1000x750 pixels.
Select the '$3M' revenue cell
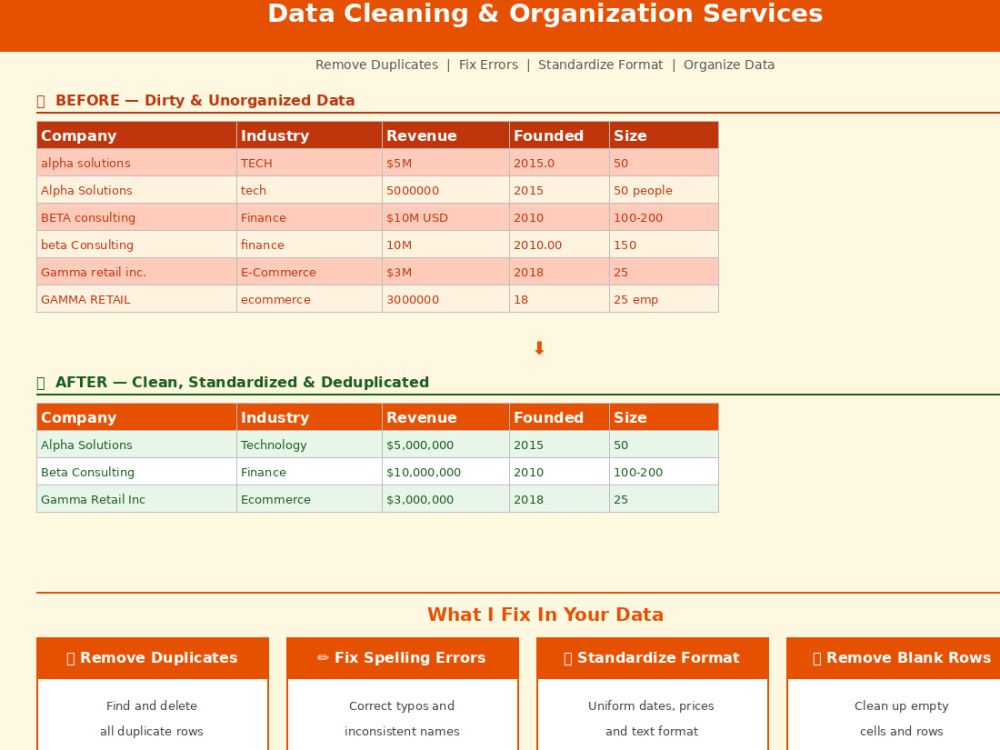pyautogui.click(x=446, y=272)
